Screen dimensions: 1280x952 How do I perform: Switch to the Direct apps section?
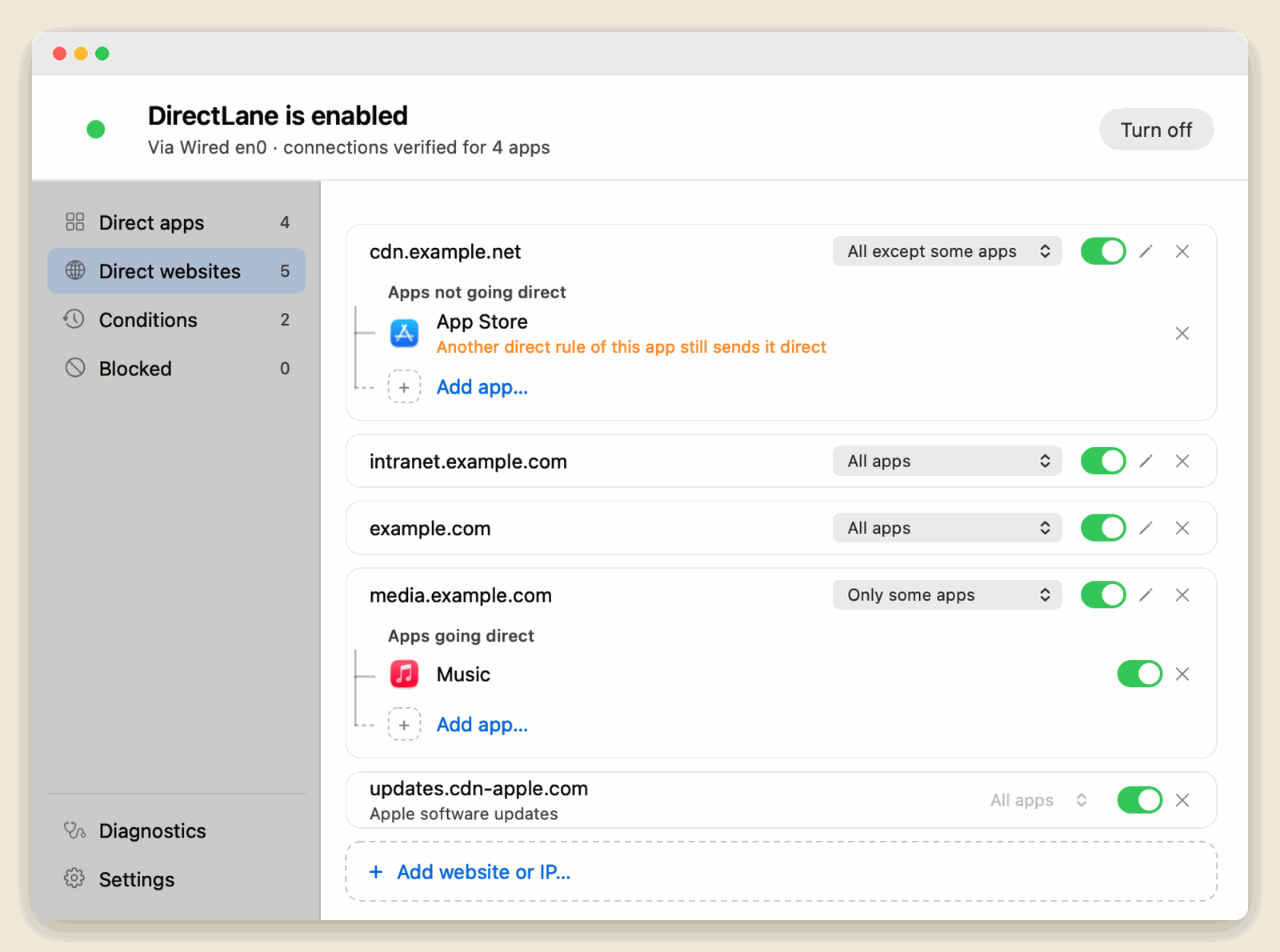pos(176,222)
